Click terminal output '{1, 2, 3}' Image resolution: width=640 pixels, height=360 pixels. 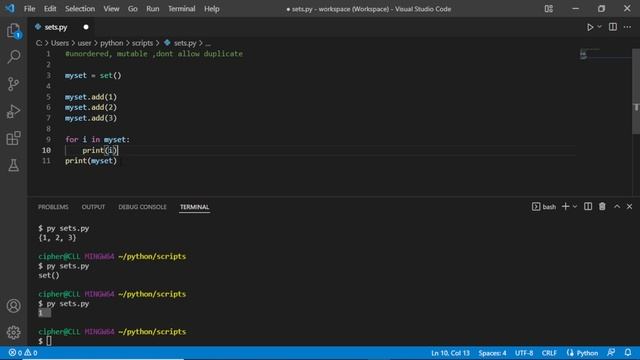(57, 238)
